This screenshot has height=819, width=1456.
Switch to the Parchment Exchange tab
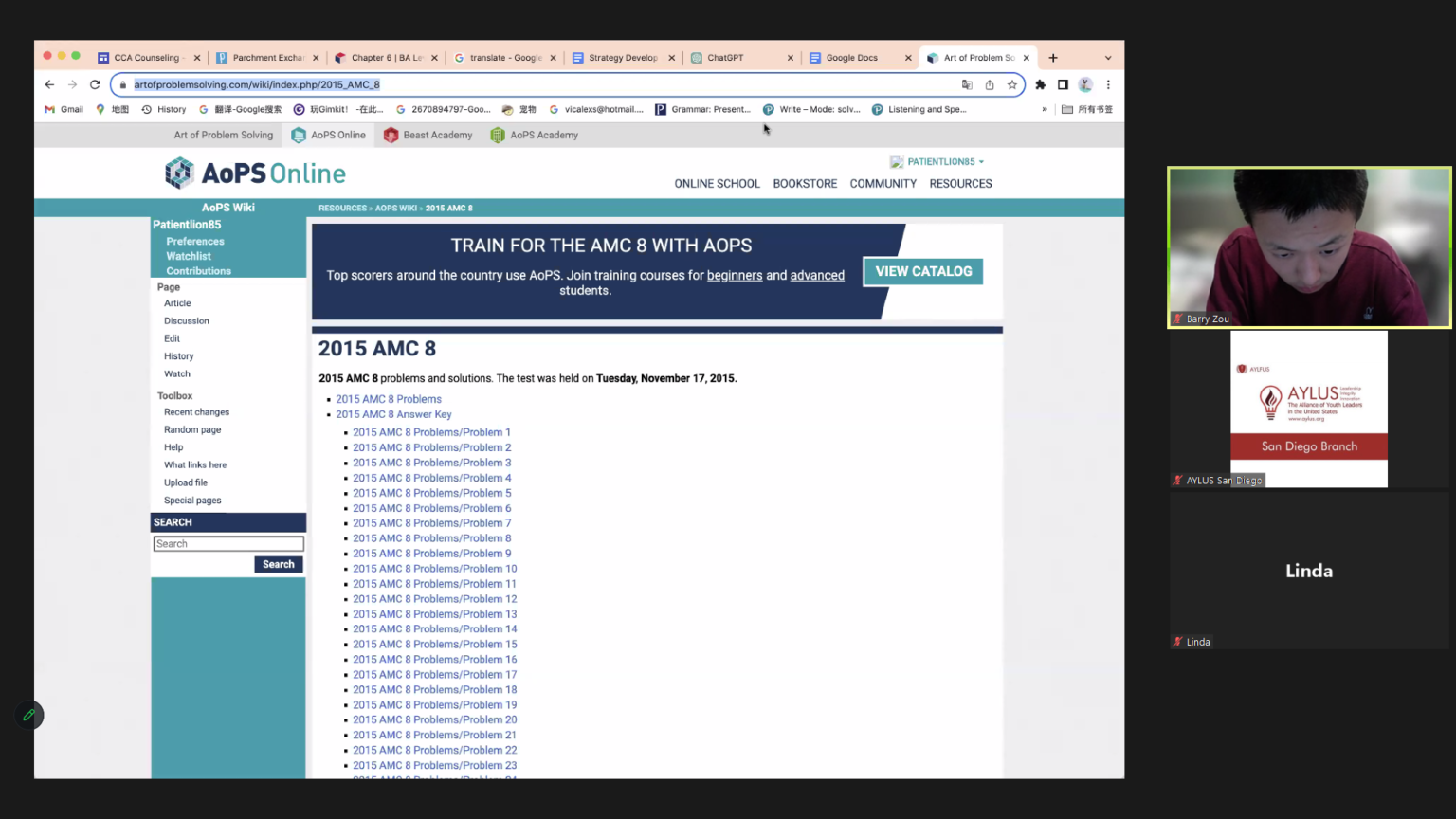[x=267, y=58]
